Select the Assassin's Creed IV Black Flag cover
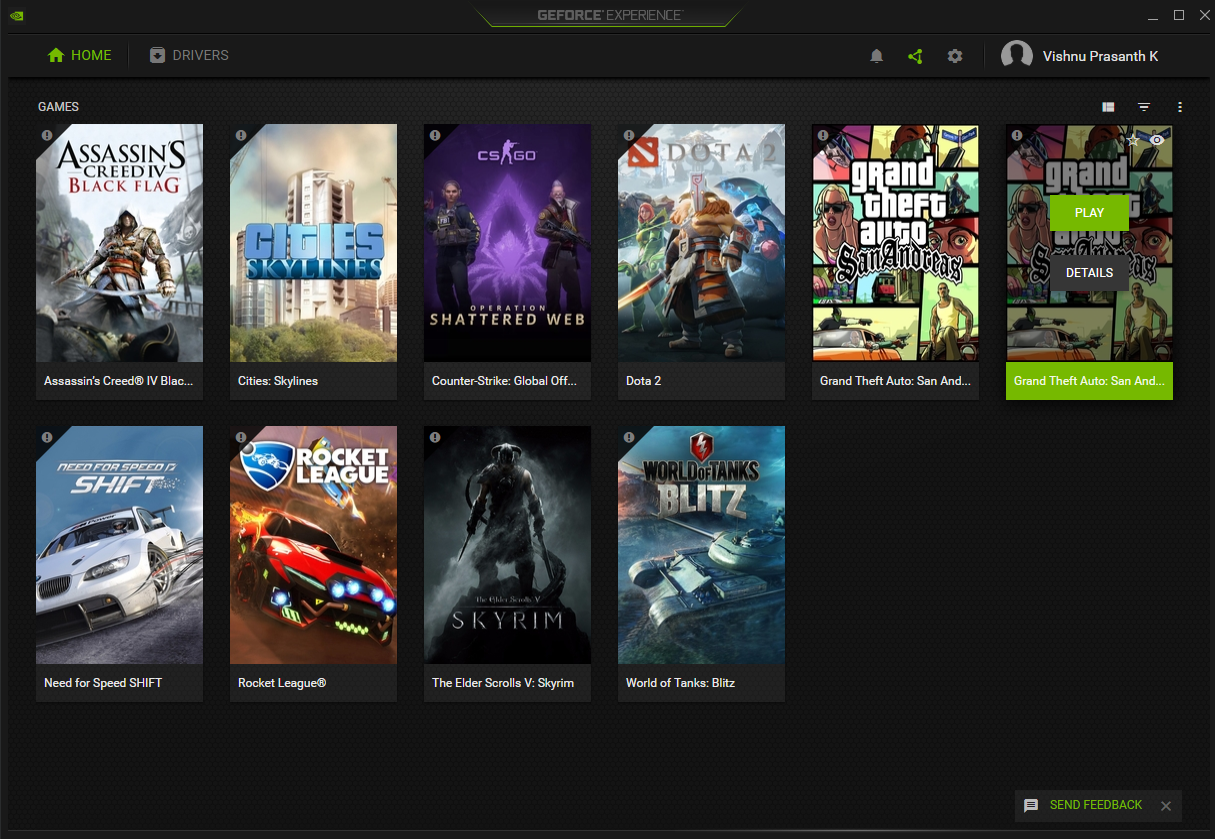The height and width of the screenshot is (839, 1215). (119, 243)
